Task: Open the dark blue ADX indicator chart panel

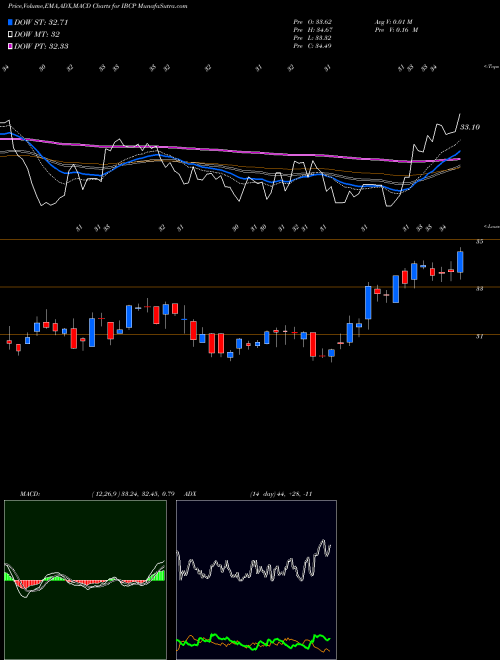Action: pos(256,580)
